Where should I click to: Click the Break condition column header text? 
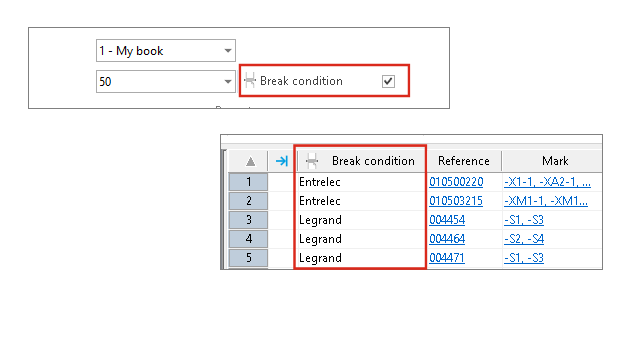(373, 161)
